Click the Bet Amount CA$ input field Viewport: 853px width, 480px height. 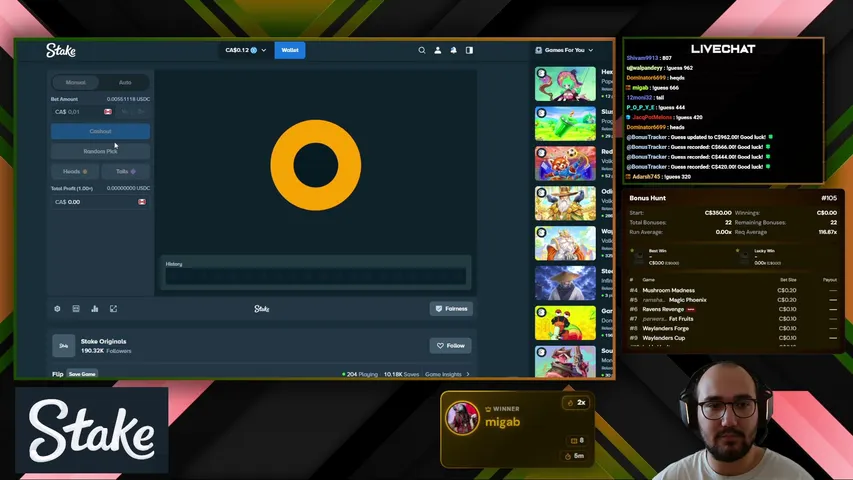(83, 112)
